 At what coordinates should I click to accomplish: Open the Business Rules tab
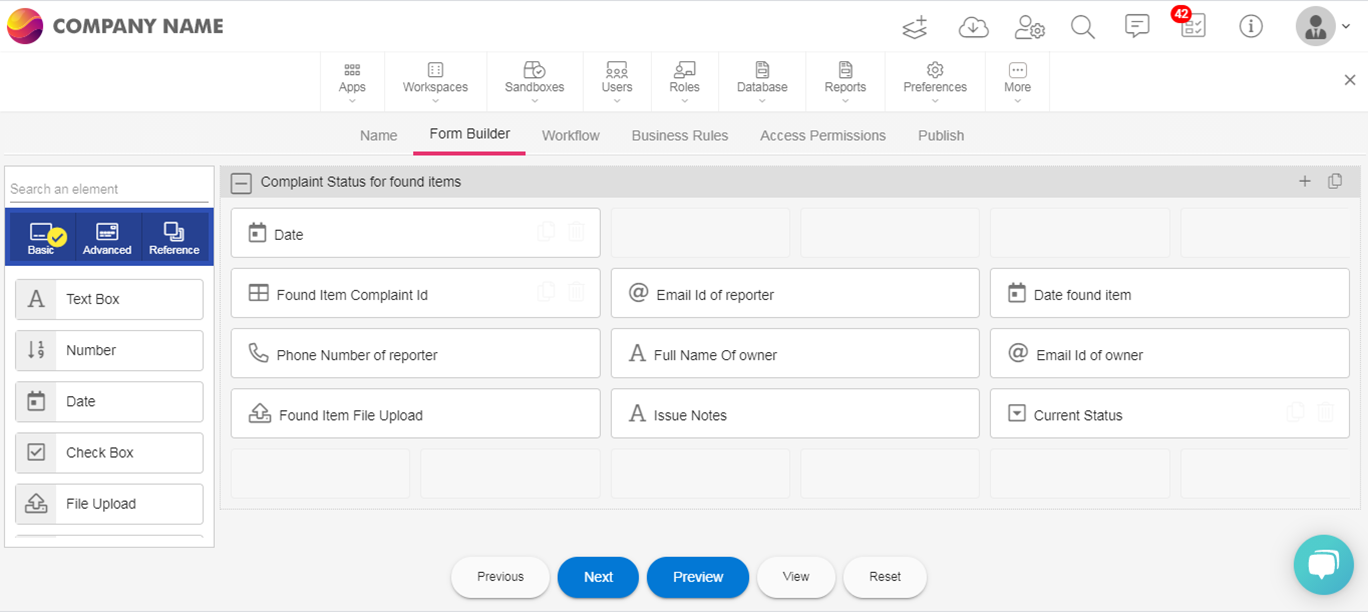(679, 135)
